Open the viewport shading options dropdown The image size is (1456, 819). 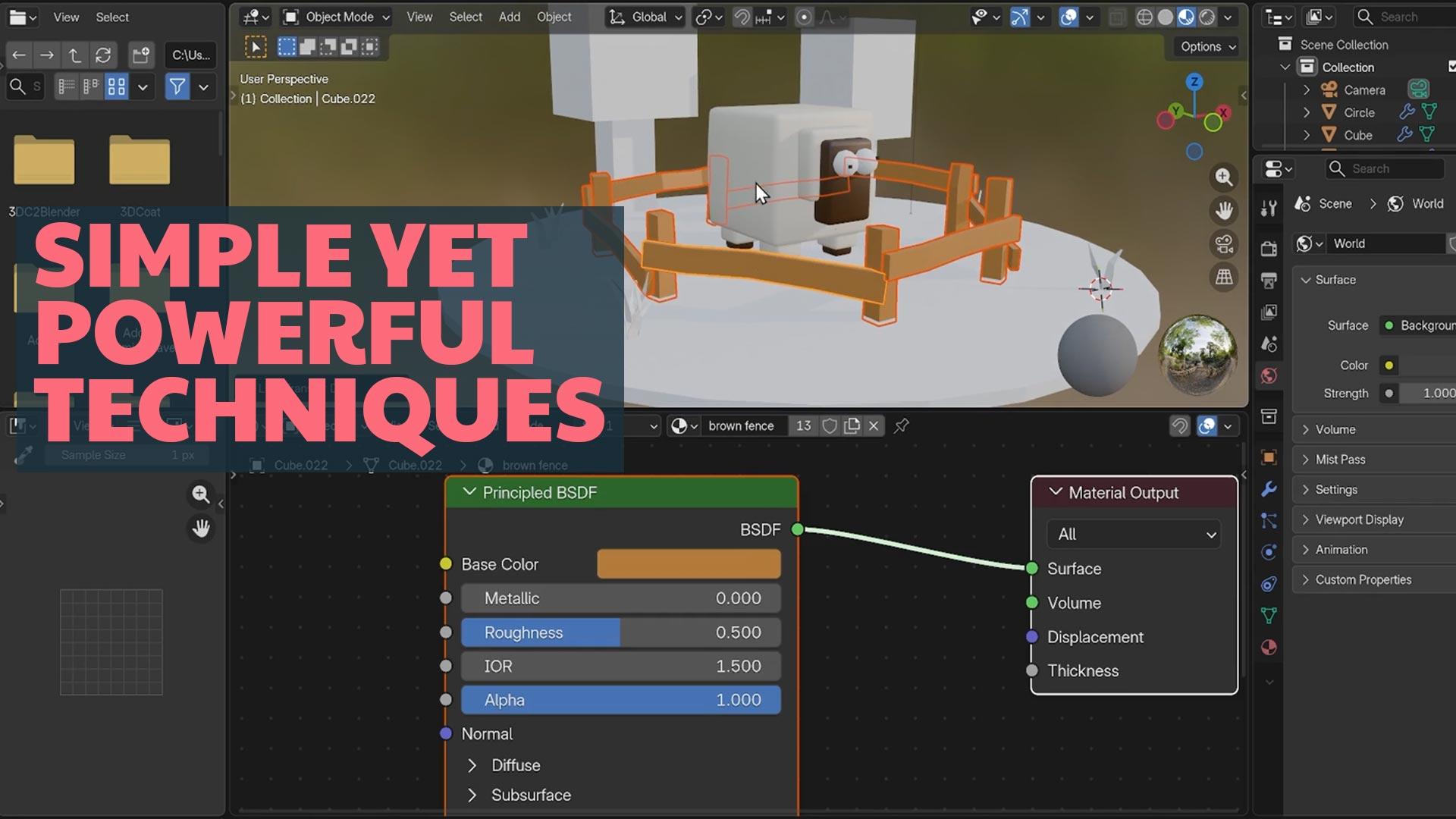(x=1228, y=17)
